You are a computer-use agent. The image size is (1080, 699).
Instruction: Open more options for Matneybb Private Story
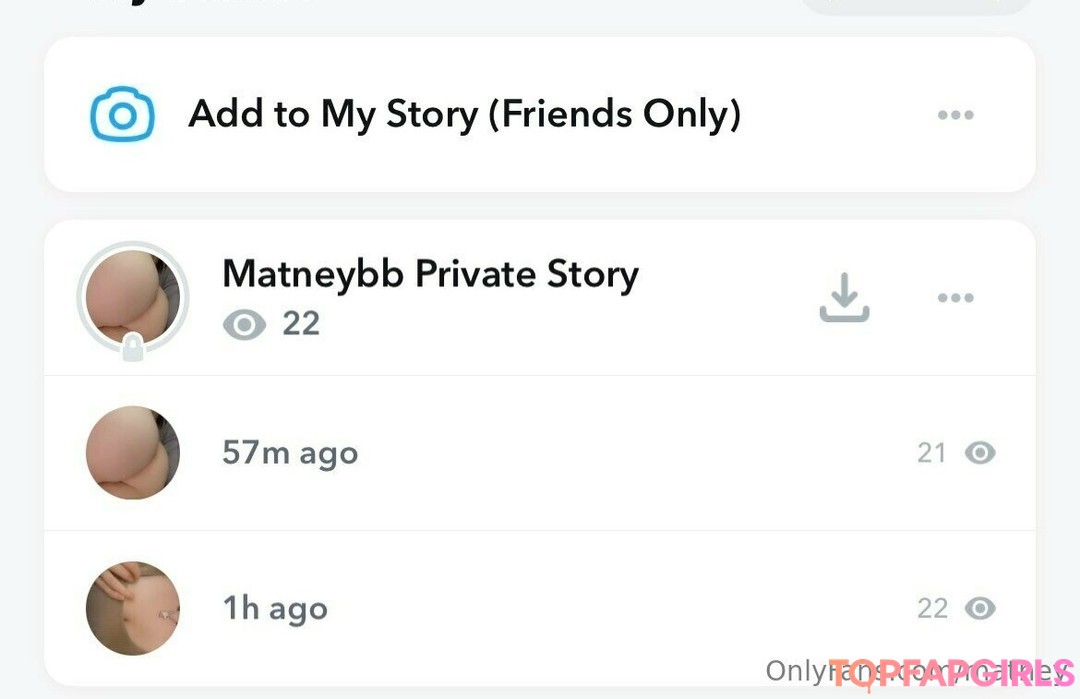click(x=955, y=298)
